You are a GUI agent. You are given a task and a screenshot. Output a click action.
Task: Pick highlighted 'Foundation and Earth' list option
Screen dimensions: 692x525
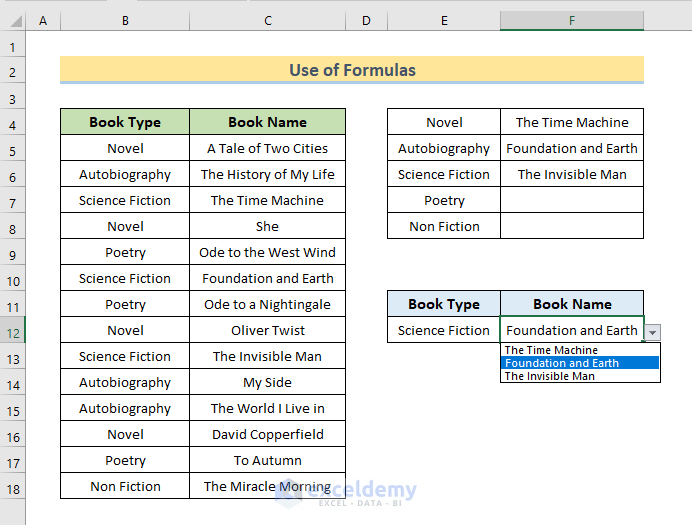580,363
